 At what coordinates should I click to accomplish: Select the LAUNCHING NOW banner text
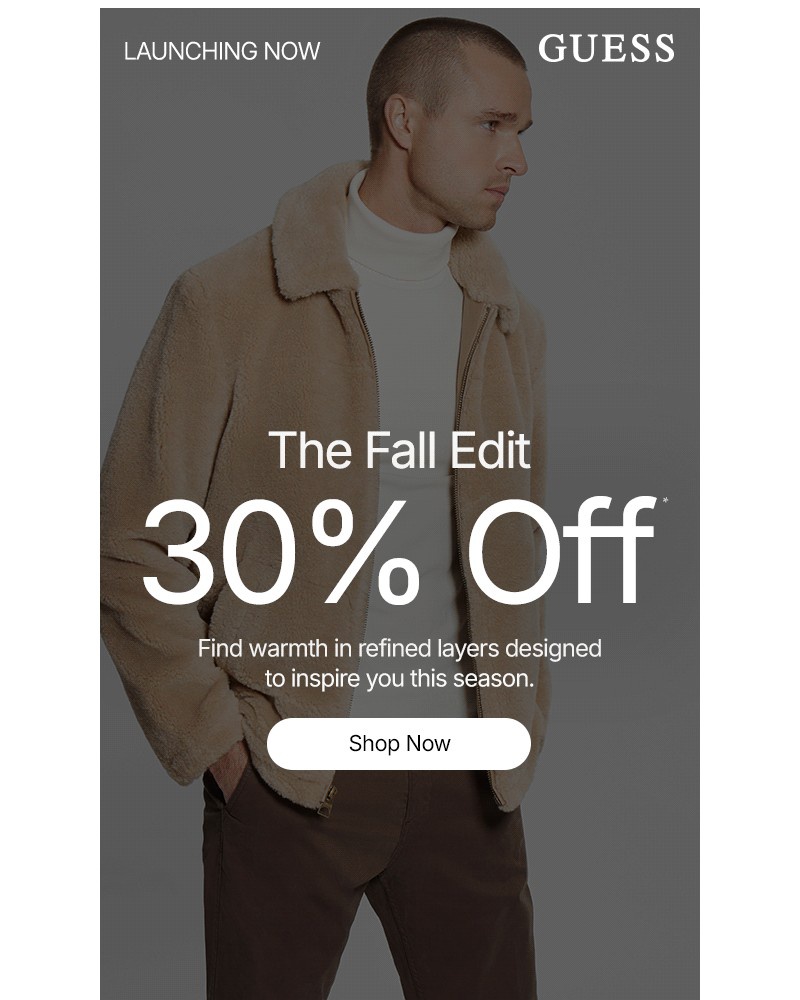[222, 51]
